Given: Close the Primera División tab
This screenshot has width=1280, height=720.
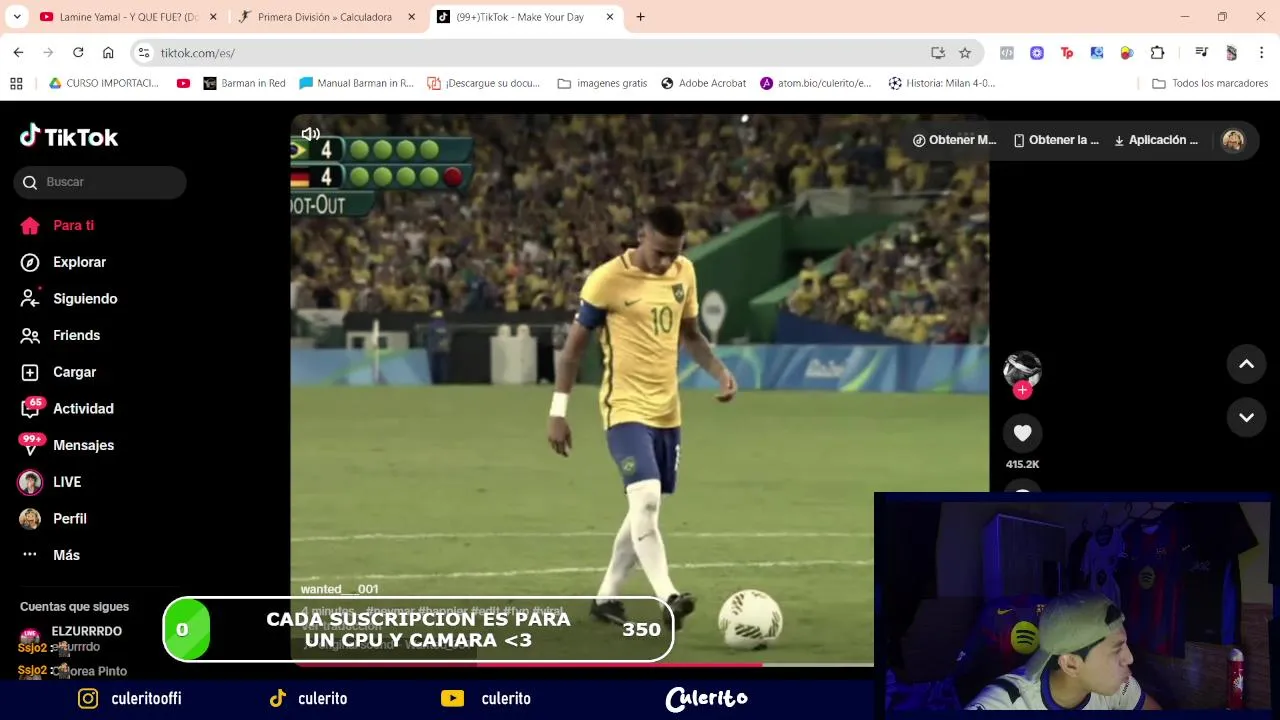Looking at the screenshot, I should (411, 17).
